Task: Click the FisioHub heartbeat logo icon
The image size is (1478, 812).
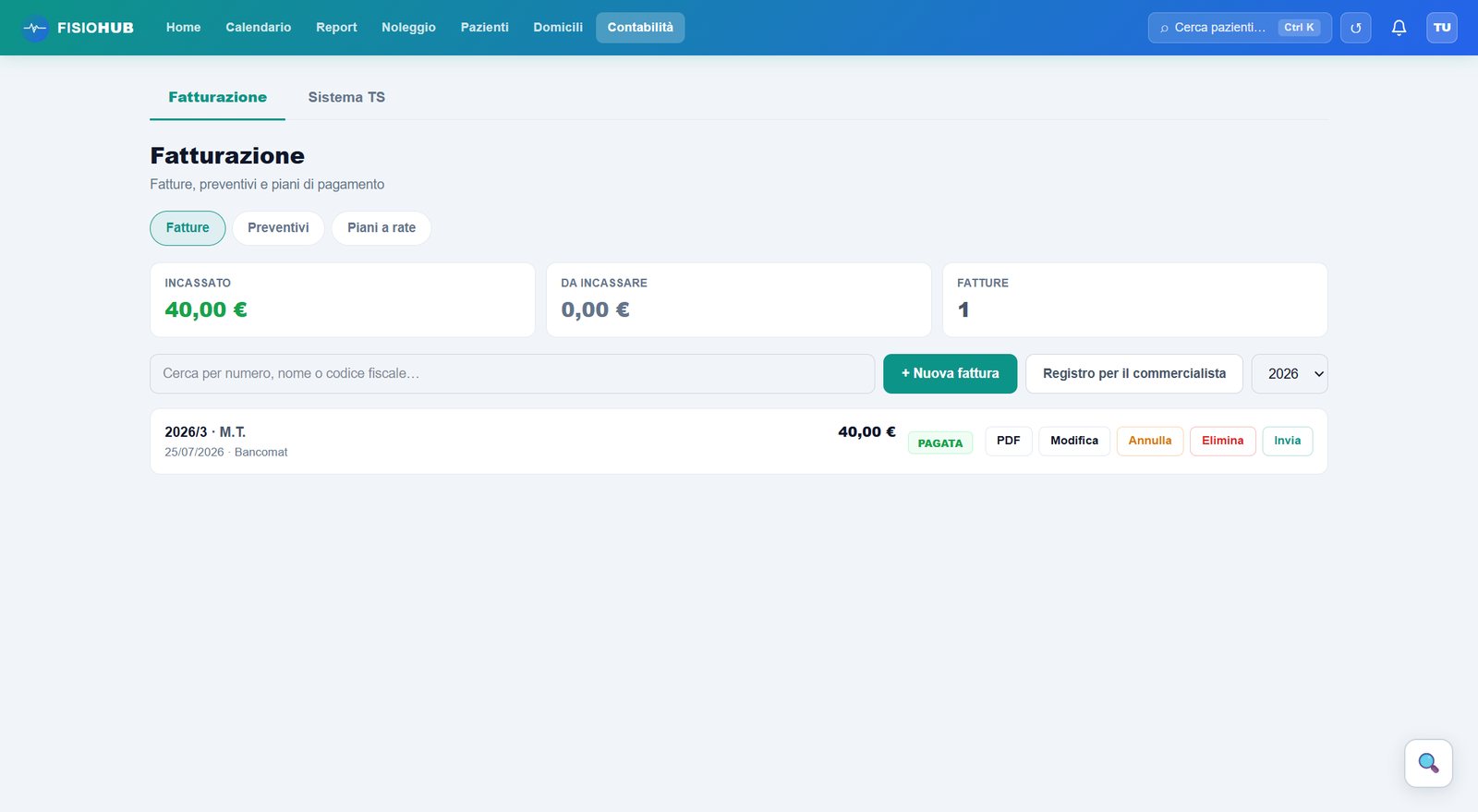Action: click(35, 28)
